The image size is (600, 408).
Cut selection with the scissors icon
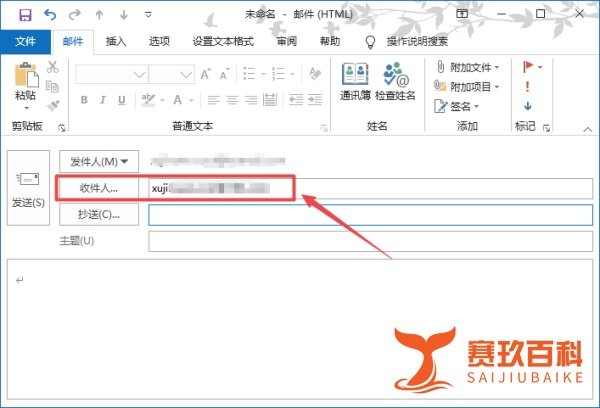click(x=52, y=67)
